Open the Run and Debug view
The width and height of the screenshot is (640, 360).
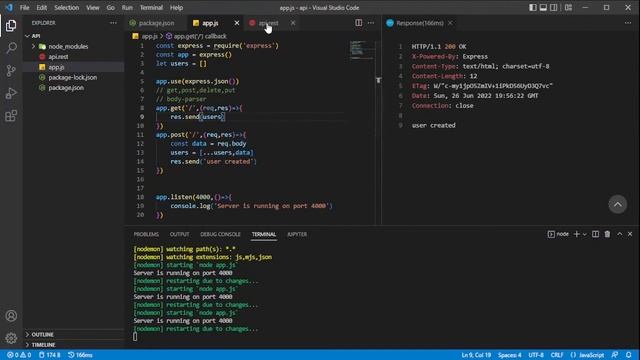click(11, 93)
